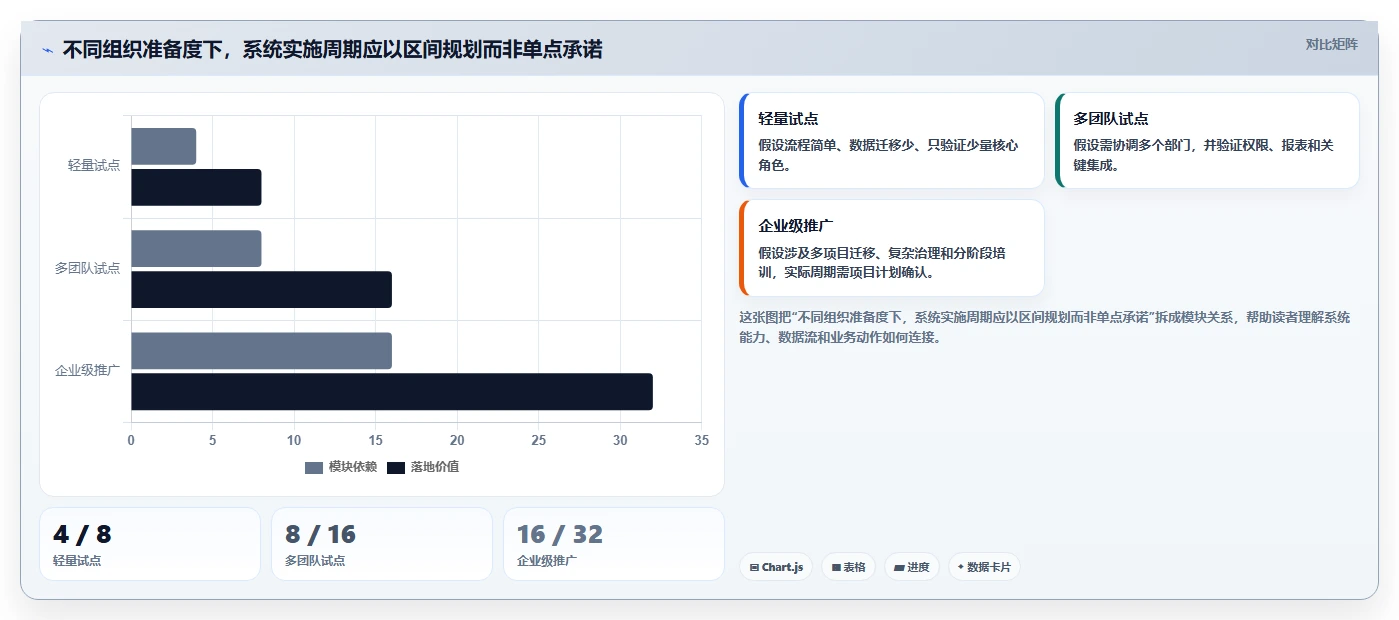Click the x-axis tick labeled 35
The height and width of the screenshot is (620, 1399).
(701, 440)
